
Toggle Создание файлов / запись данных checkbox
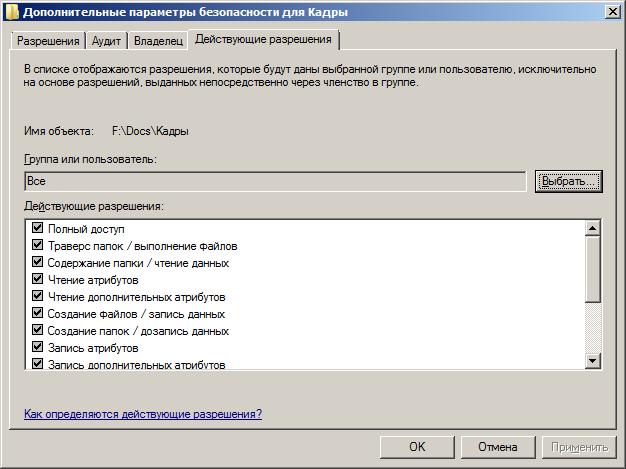(x=38, y=313)
